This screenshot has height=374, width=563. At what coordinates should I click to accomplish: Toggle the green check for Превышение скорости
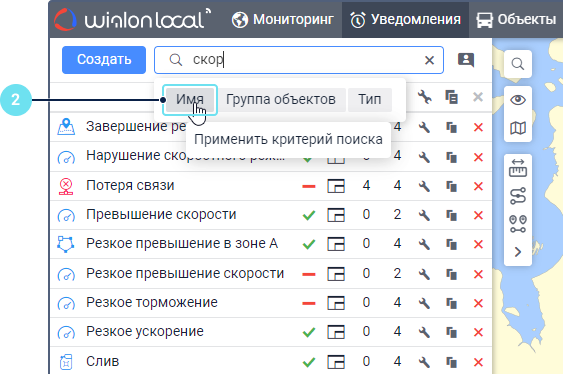click(x=309, y=215)
